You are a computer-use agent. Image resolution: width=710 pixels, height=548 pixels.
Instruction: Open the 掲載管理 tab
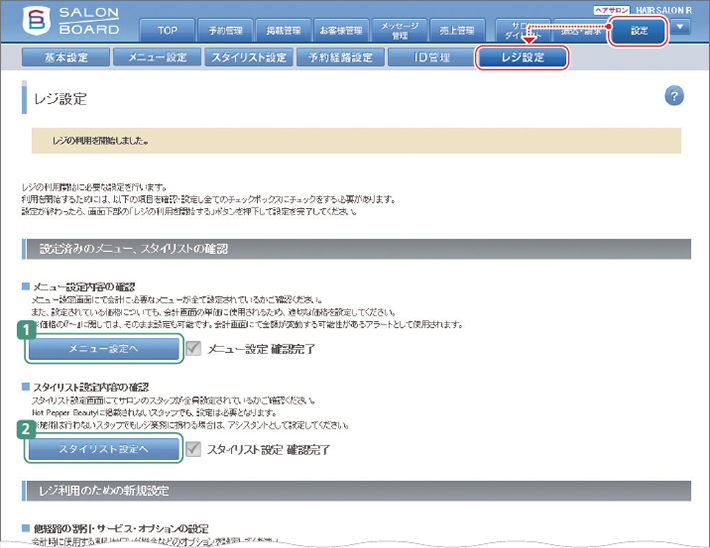coord(281,32)
